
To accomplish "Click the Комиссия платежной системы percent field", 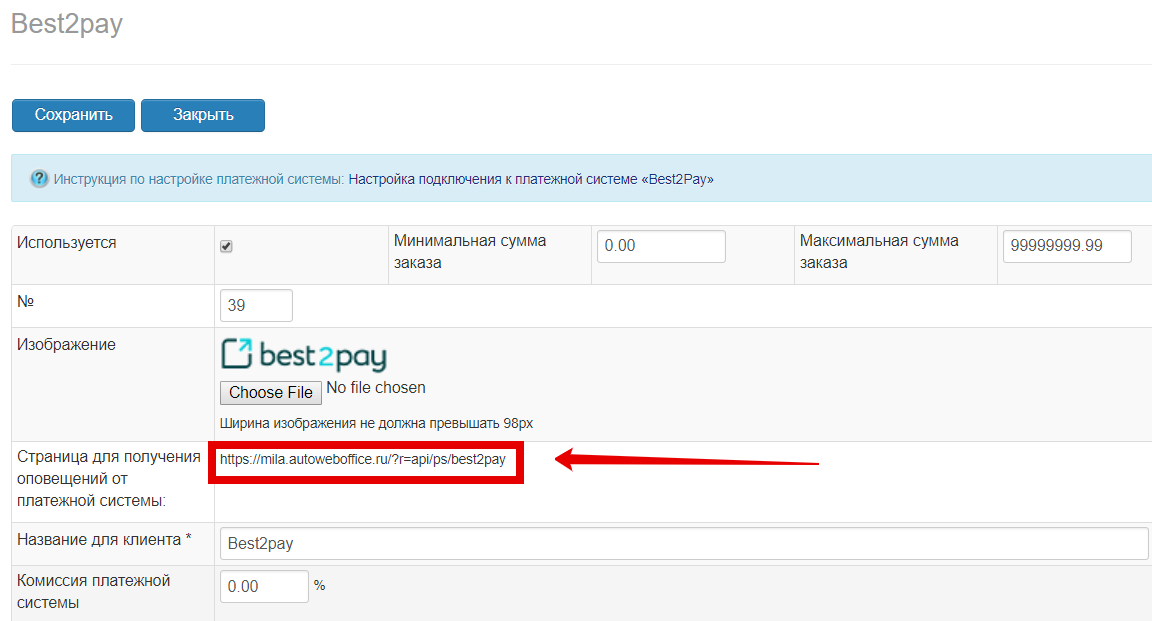I will click(264, 587).
